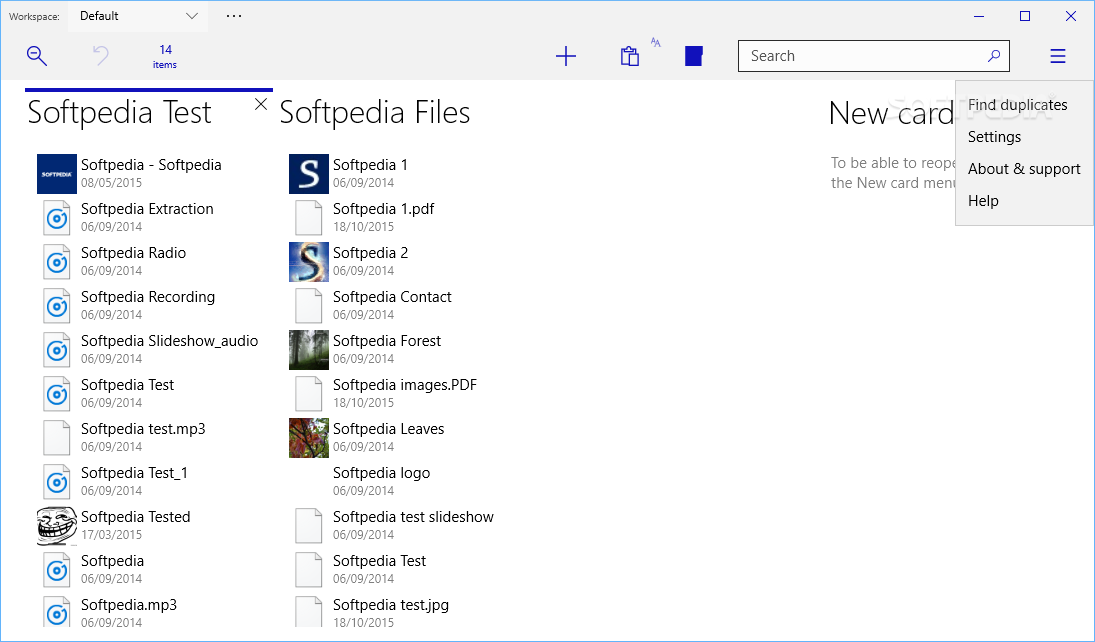Click the Softpedia Leaves photo thumbnail
The image size is (1095, 642).
pyautogui.click(x=309, y=438)
